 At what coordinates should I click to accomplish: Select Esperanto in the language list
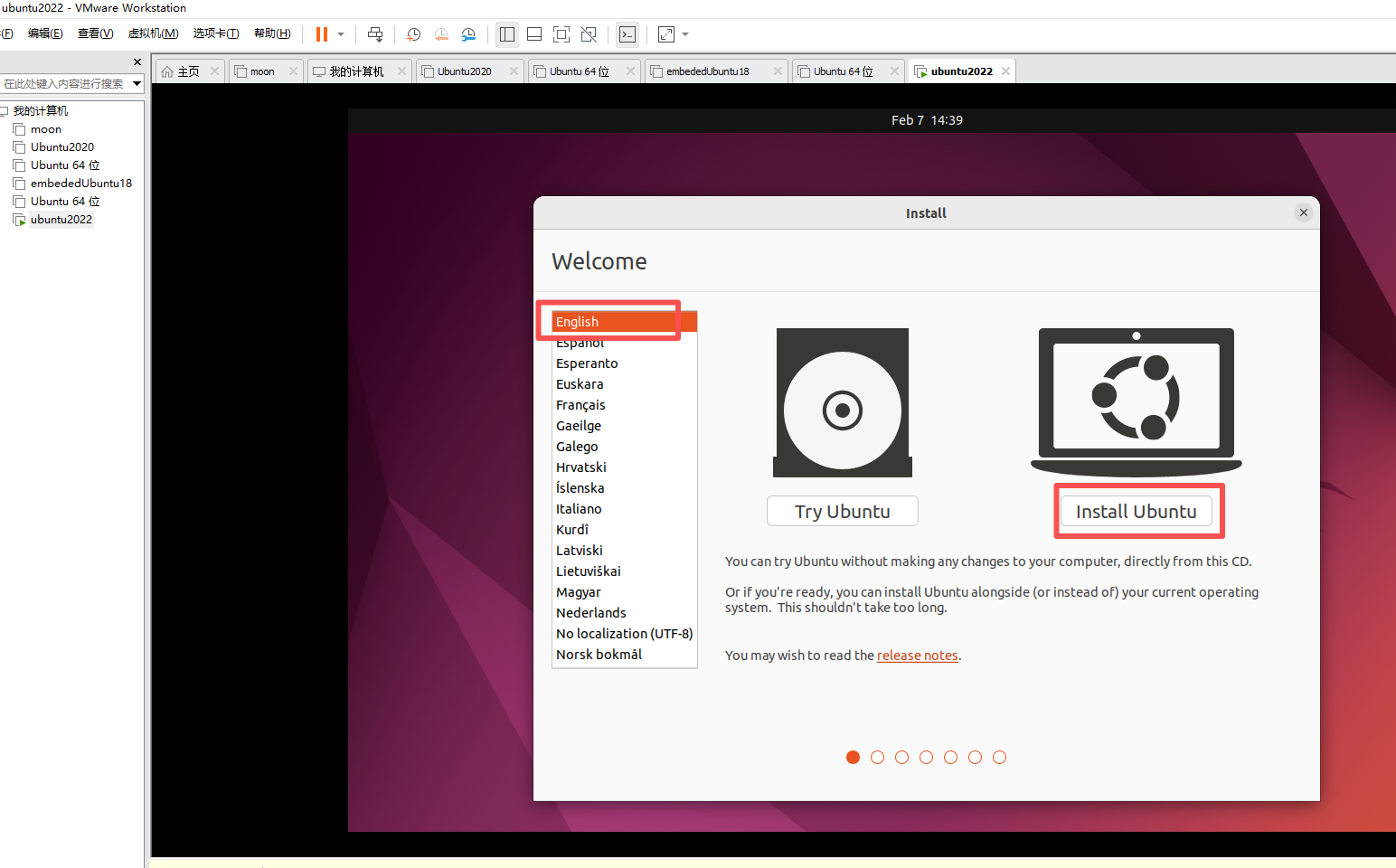coord(625,363)
